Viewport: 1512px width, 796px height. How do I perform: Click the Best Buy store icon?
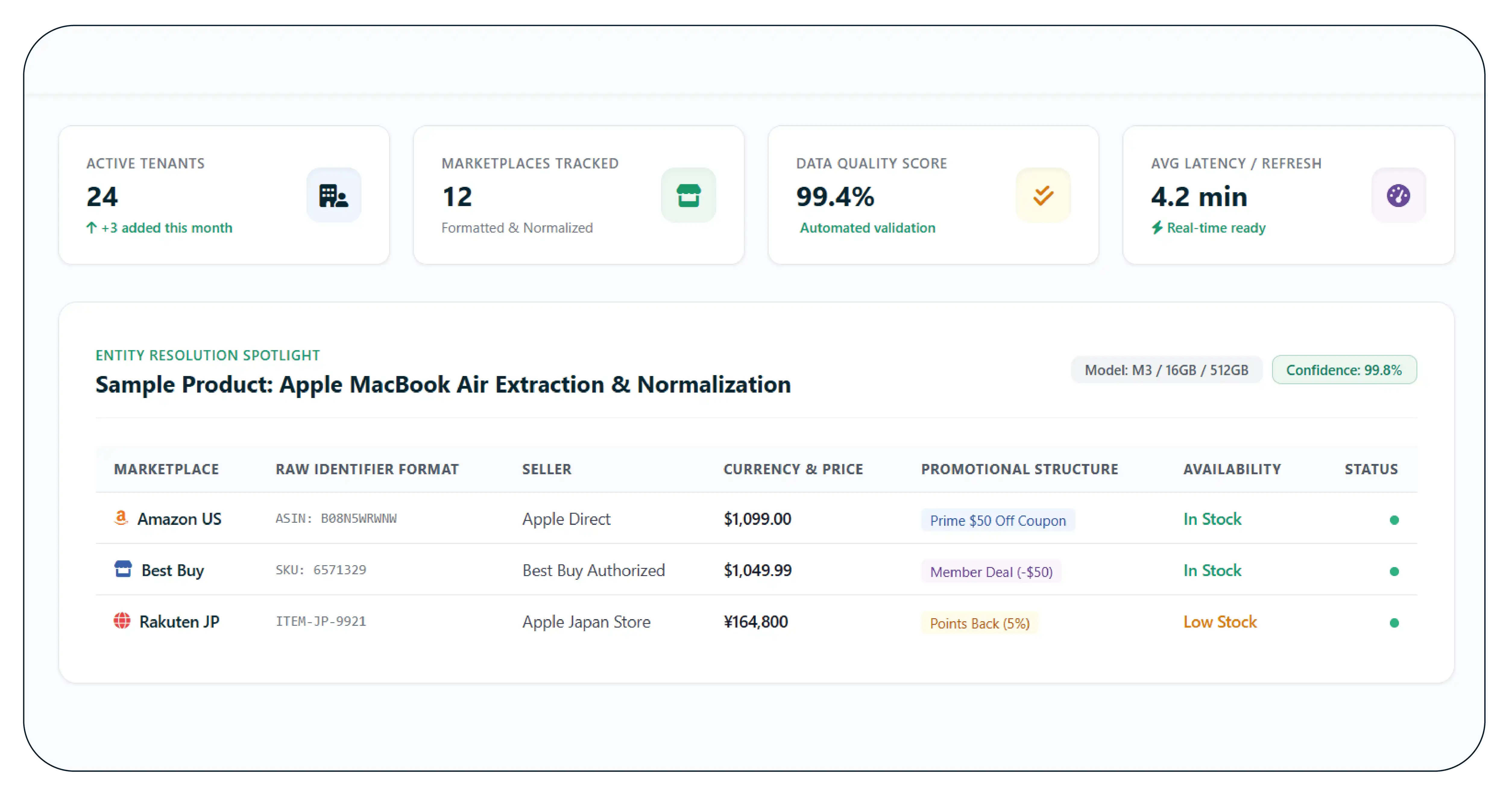click(x=123, y=569)
